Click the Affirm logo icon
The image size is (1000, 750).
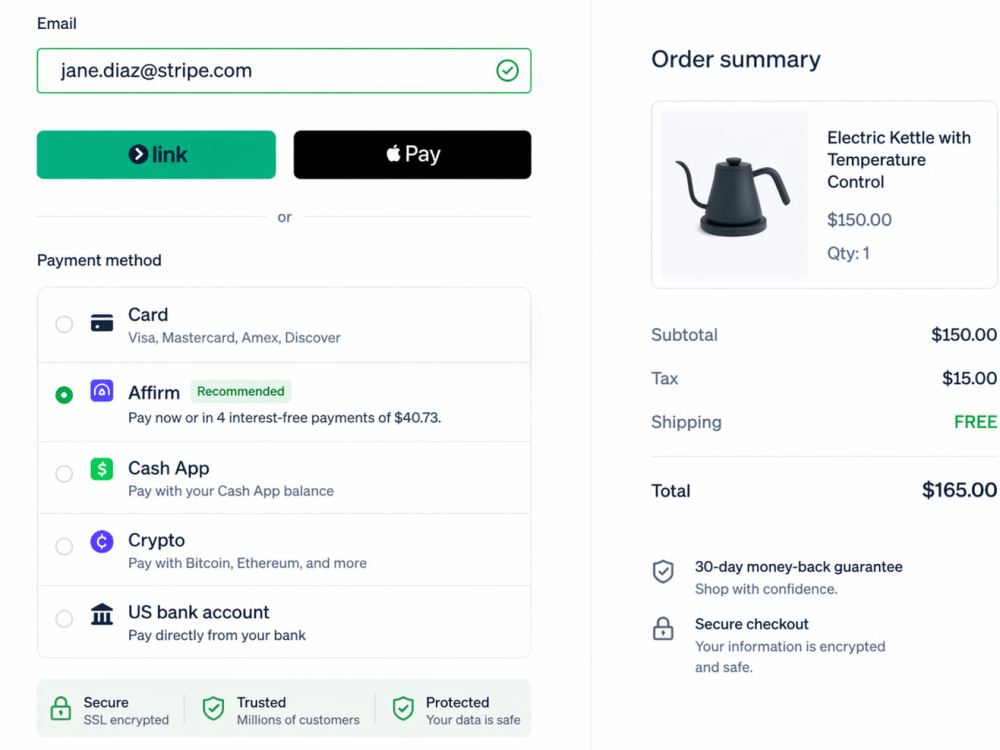102,390
